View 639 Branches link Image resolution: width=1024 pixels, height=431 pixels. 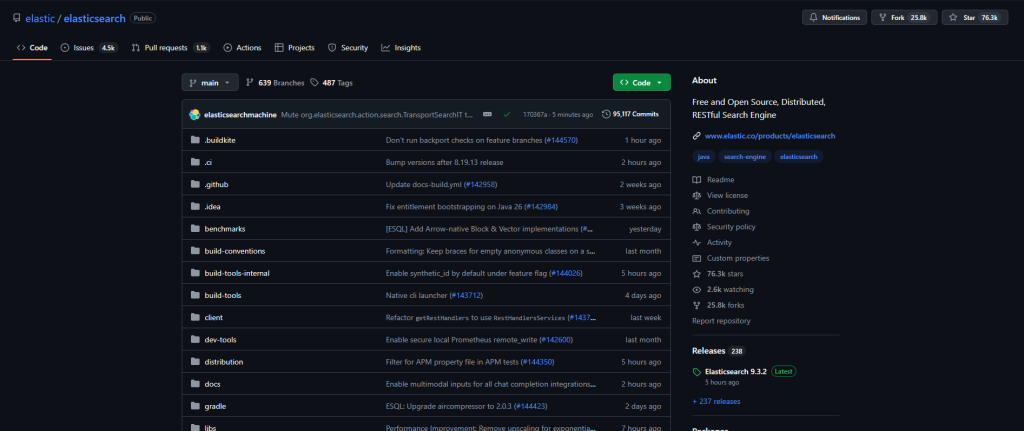[275, 83]
